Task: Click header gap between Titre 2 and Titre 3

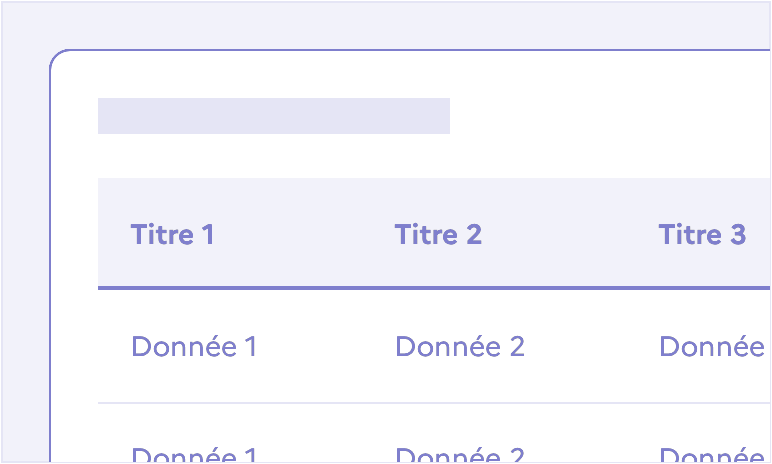Action: pyautogui.click(x=570, y=234)
